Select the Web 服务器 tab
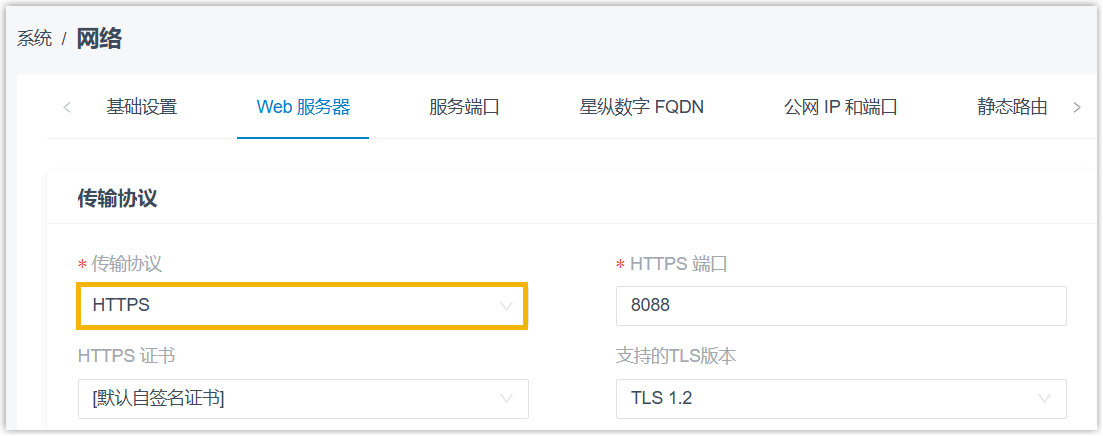This screenshot has height=436, width=1103. click(x=303, y=107)
